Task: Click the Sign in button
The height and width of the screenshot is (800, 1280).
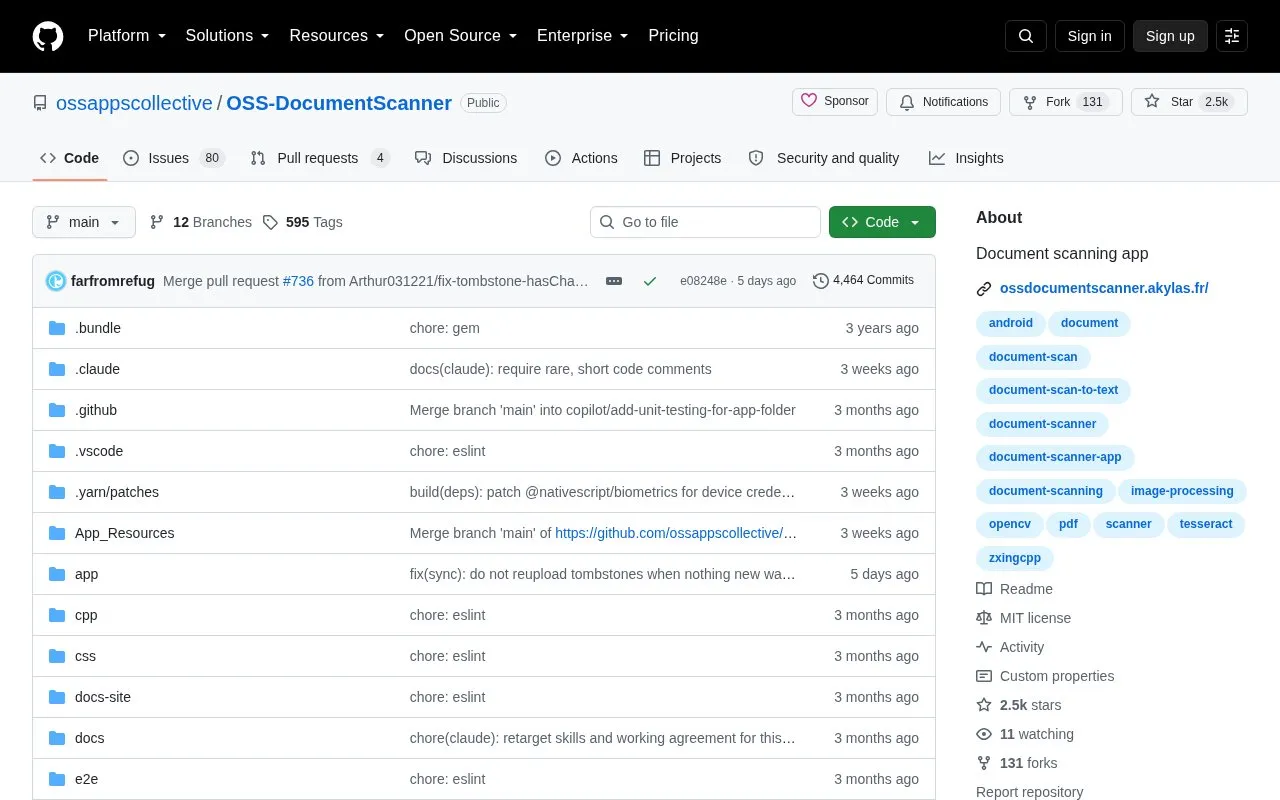Action: click(x=1089, y=36)
